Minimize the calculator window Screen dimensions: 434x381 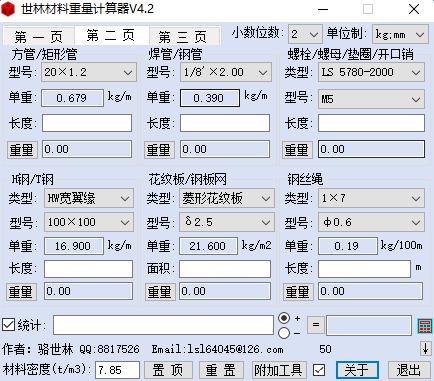pos(323,9)
